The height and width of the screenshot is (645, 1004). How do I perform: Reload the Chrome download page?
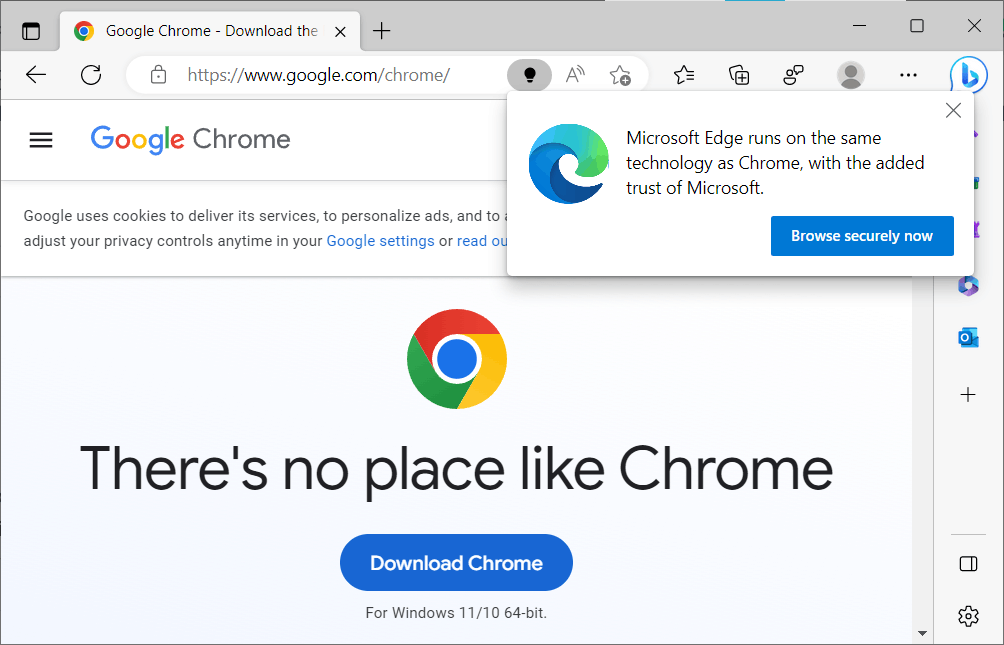[x=90, y=74]
